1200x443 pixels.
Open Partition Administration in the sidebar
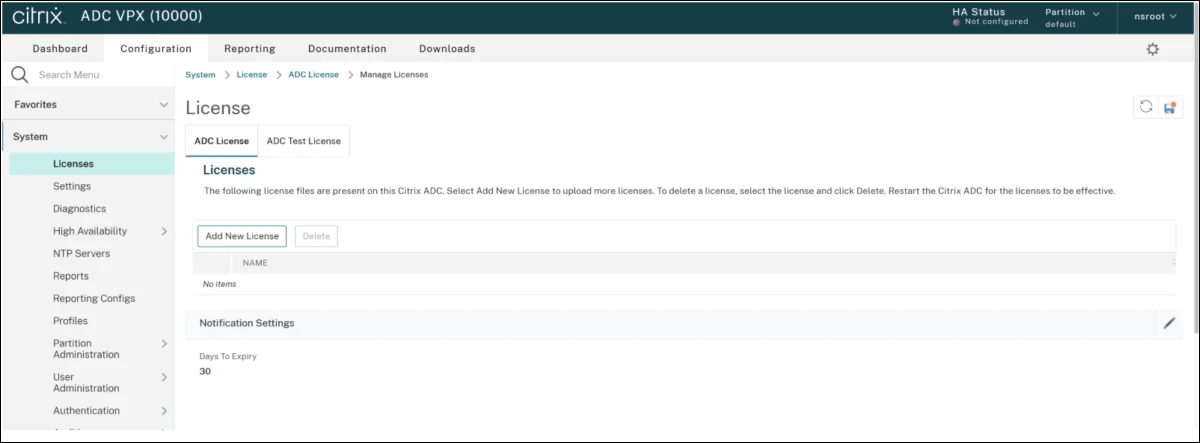[86, 348]
